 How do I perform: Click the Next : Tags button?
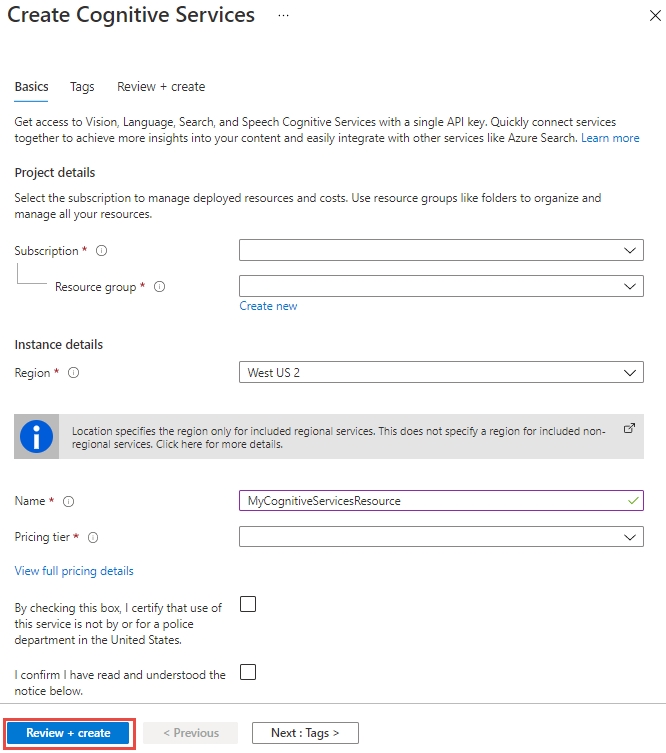305,733
